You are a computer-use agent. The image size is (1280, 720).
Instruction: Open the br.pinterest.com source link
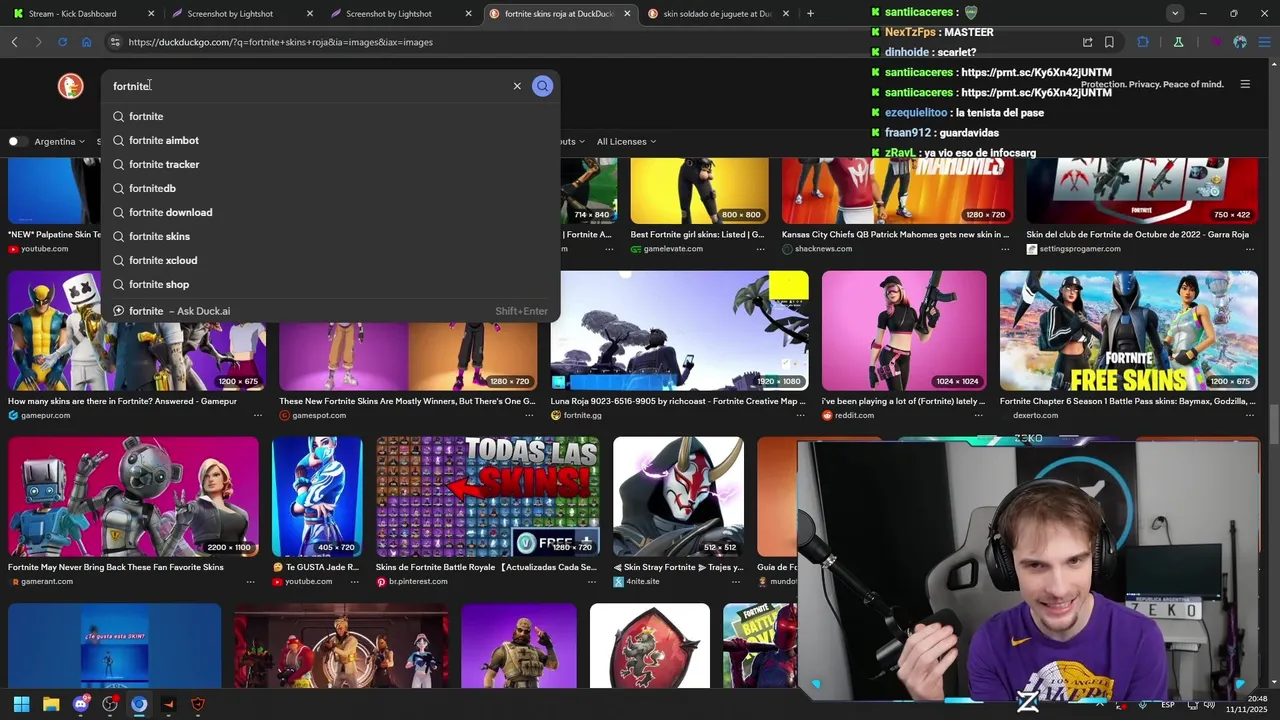(x=418, y=581)
